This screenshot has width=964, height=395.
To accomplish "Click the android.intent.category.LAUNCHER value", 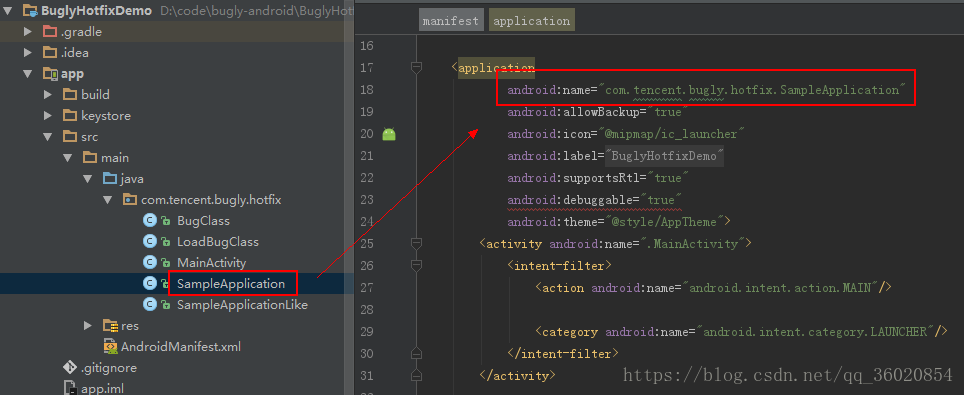I will click(815, 332).
